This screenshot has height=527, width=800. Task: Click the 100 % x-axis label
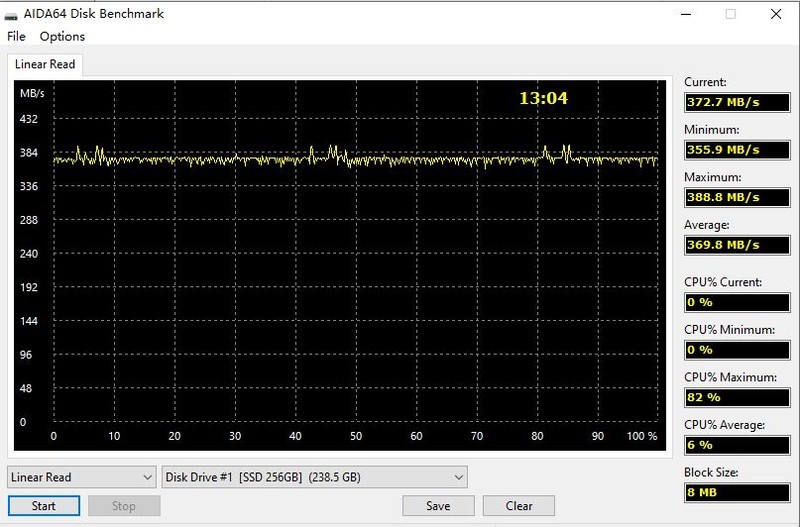[x=642, y=436]
